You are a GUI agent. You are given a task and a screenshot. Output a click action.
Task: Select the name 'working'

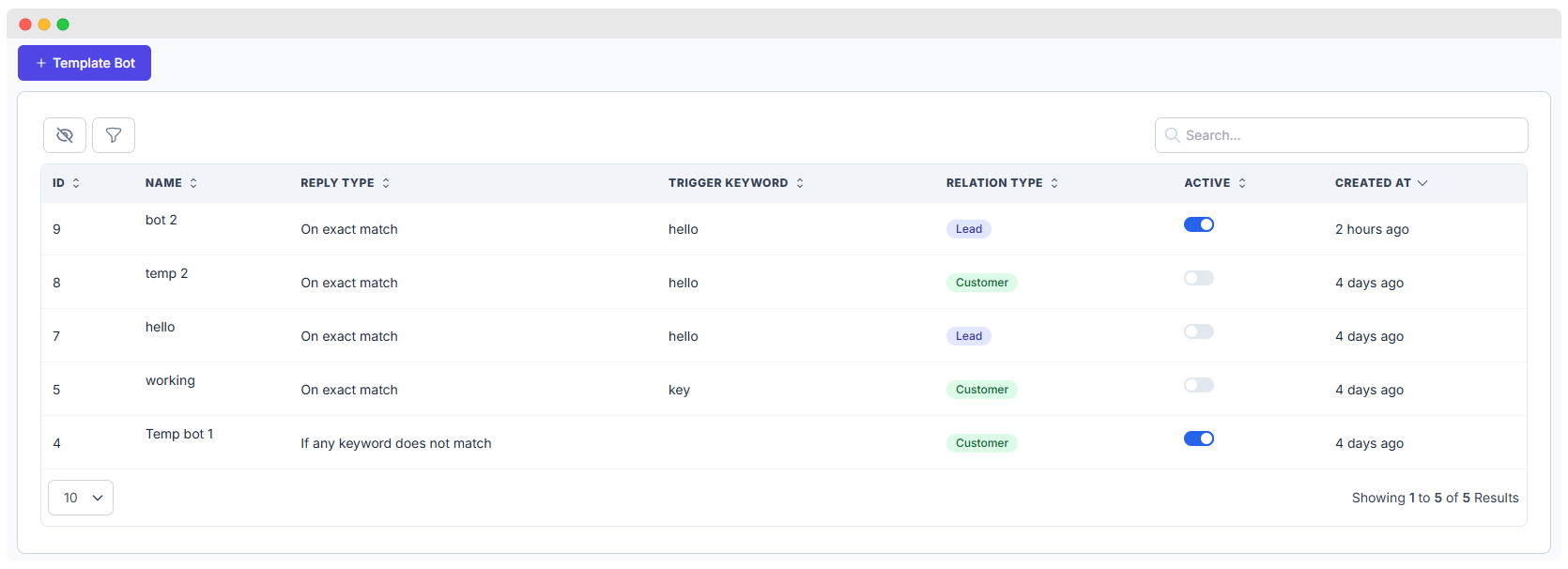point(171,380)
